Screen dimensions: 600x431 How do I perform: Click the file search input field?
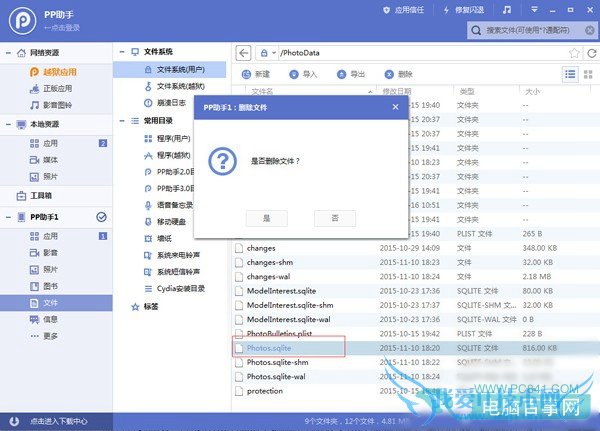533,30
